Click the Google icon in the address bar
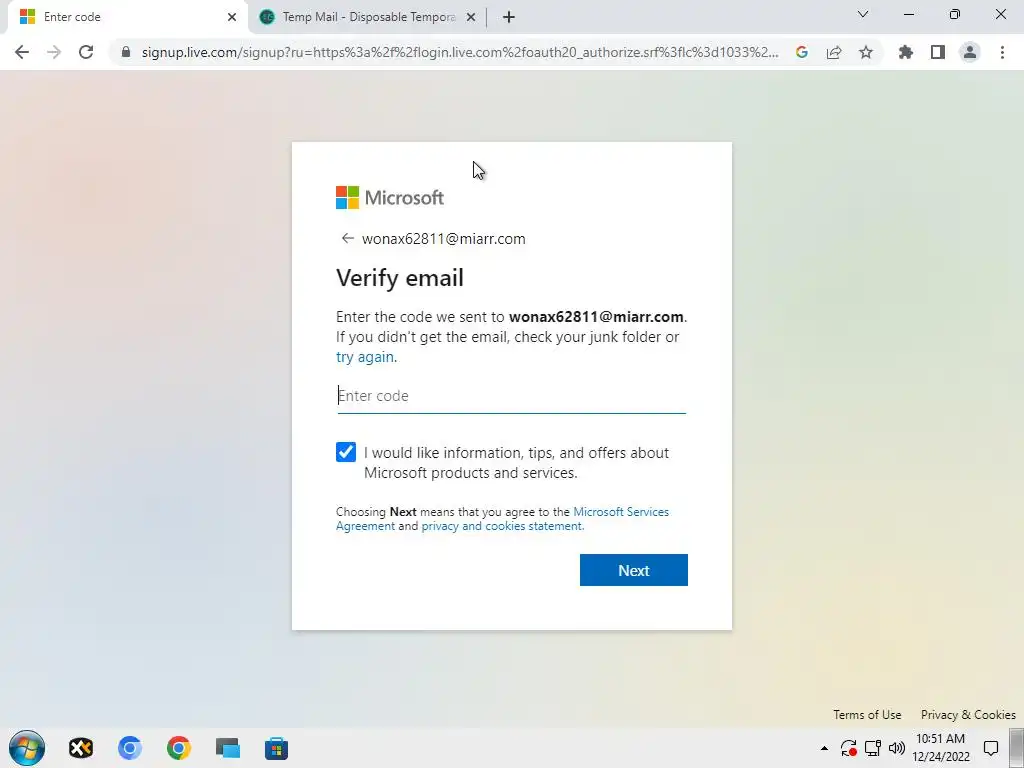 click(802, 52)
